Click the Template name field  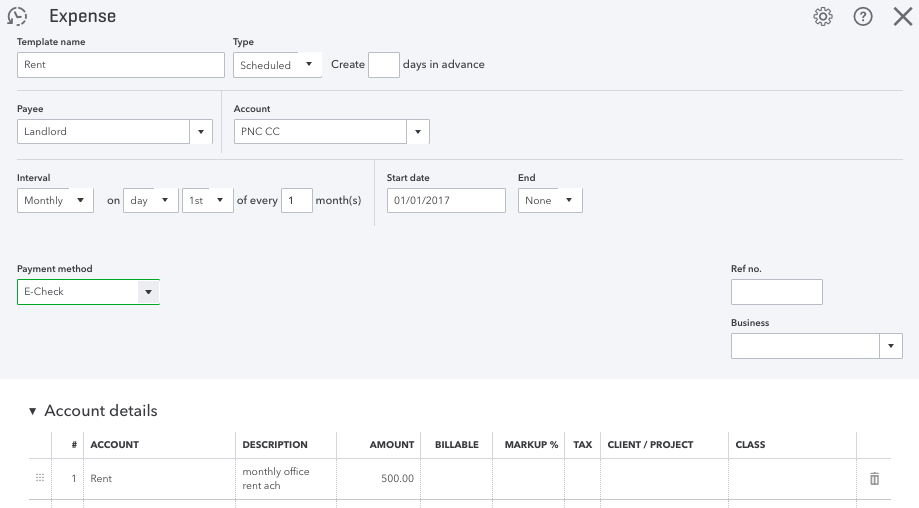tap(121, 65)
